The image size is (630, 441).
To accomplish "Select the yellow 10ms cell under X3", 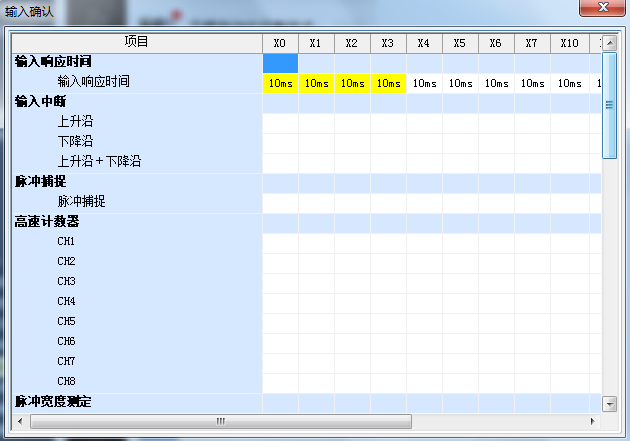I will (x=388, y=83).
